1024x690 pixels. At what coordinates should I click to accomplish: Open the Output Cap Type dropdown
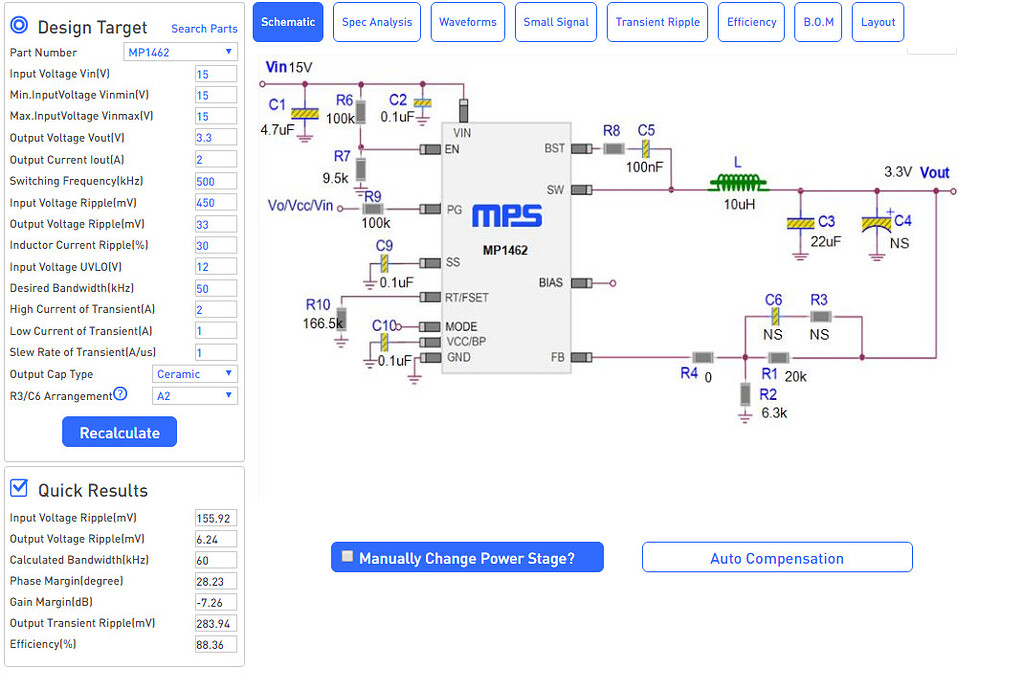194,373
